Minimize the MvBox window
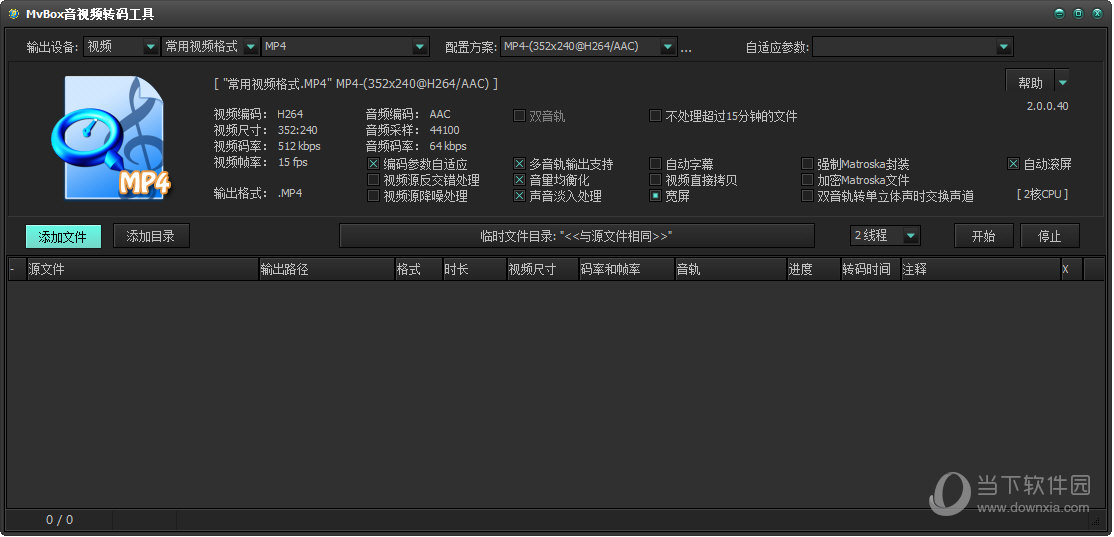Image resolution: width=1114 pixels, height=537 pixels. [1059, 13]
